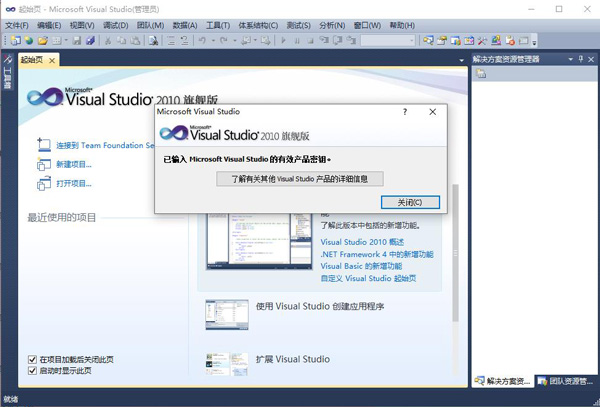Click the Copy toolbar icon
This screenshot has height=407, width=600.
[121, 40]
